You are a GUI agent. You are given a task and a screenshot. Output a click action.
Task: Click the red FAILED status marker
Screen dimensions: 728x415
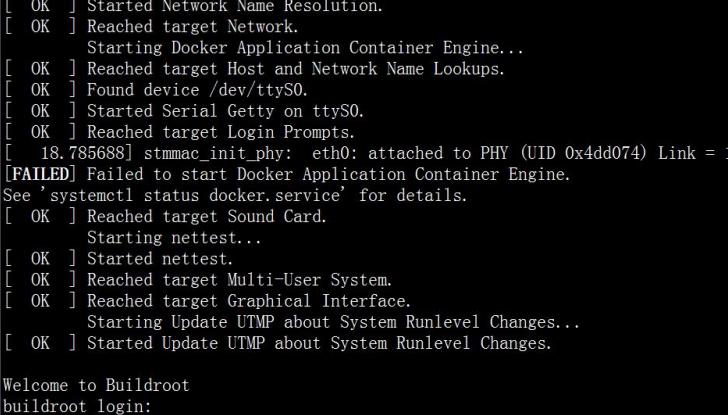coord(37,174)
